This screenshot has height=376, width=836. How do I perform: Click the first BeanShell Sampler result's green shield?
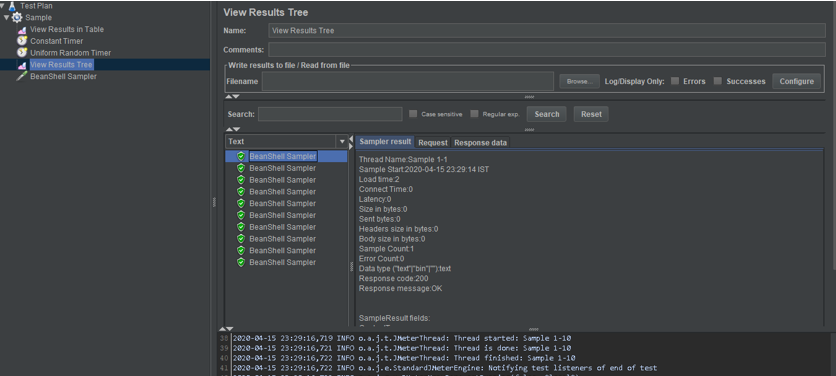pos(241,156)
